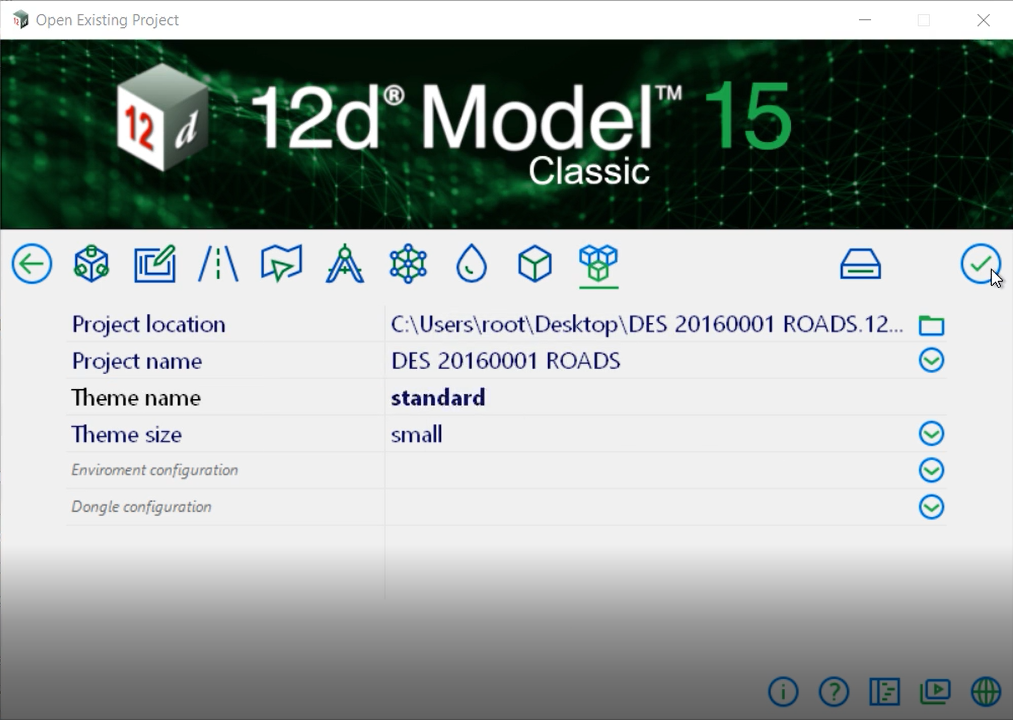Open the information icon

click(x=783, y=692)
